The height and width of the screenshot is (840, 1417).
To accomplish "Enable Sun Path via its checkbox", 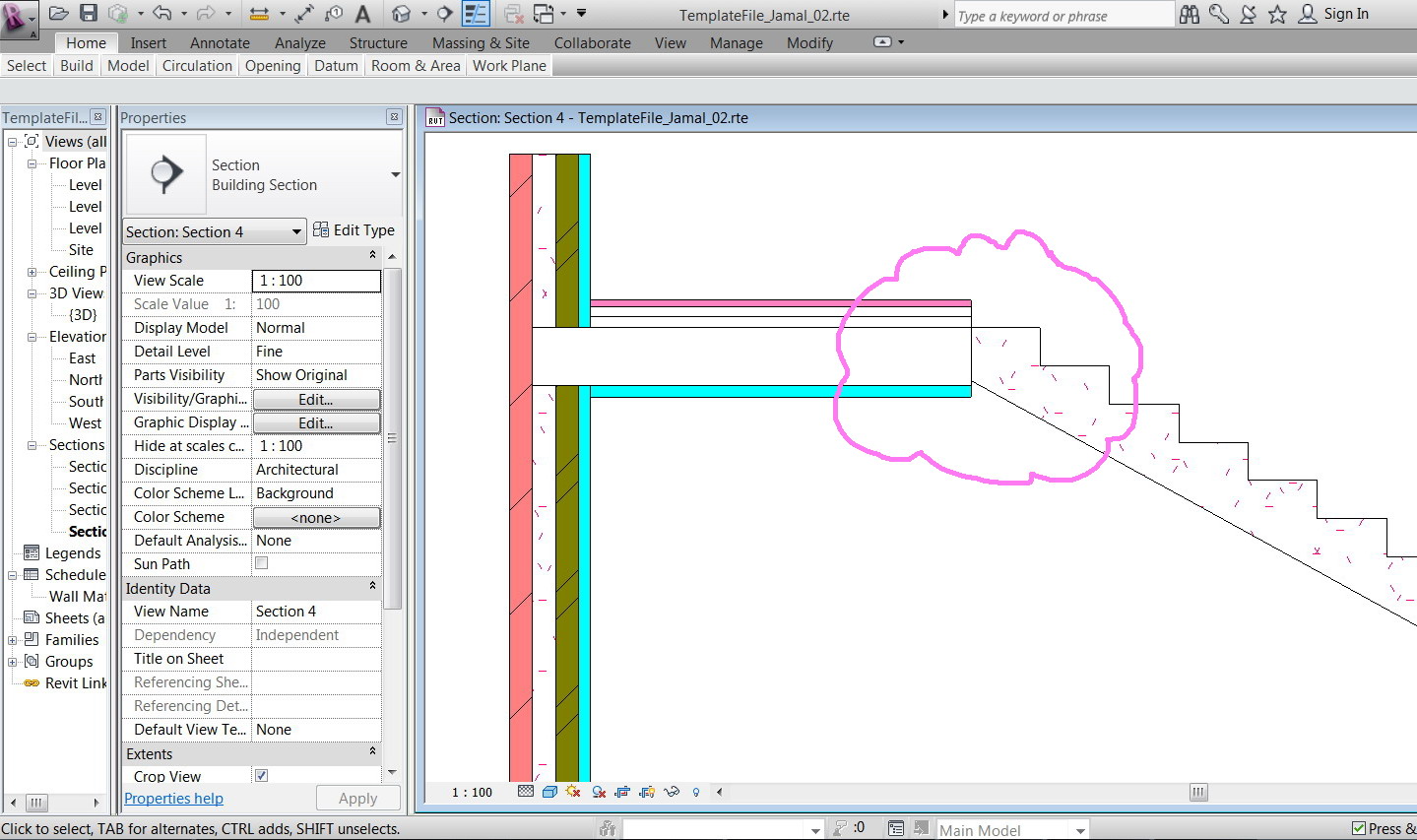I will coord(260,562).
